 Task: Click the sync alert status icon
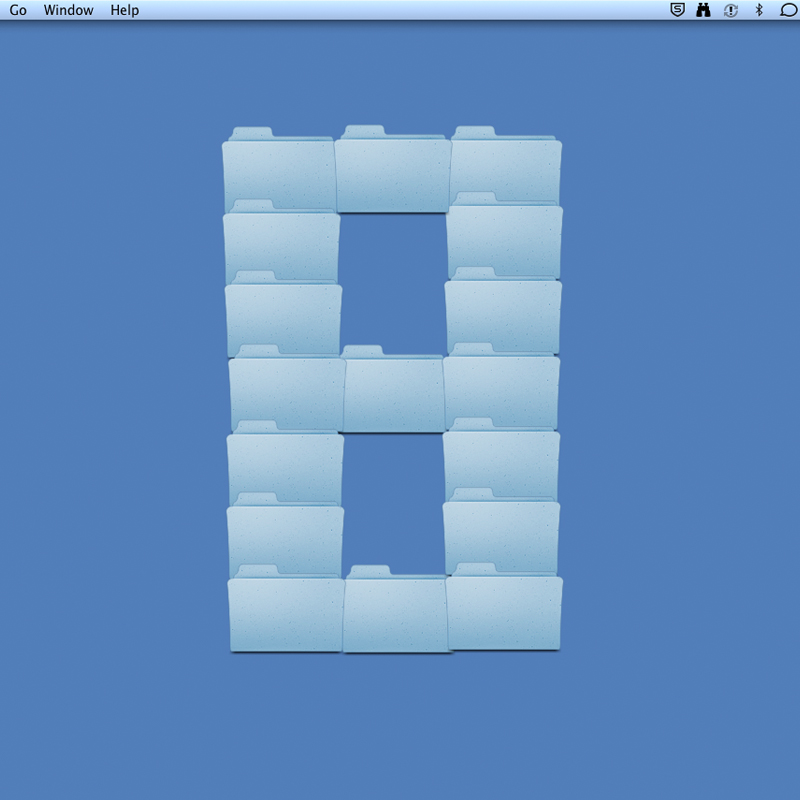(731, 10)
